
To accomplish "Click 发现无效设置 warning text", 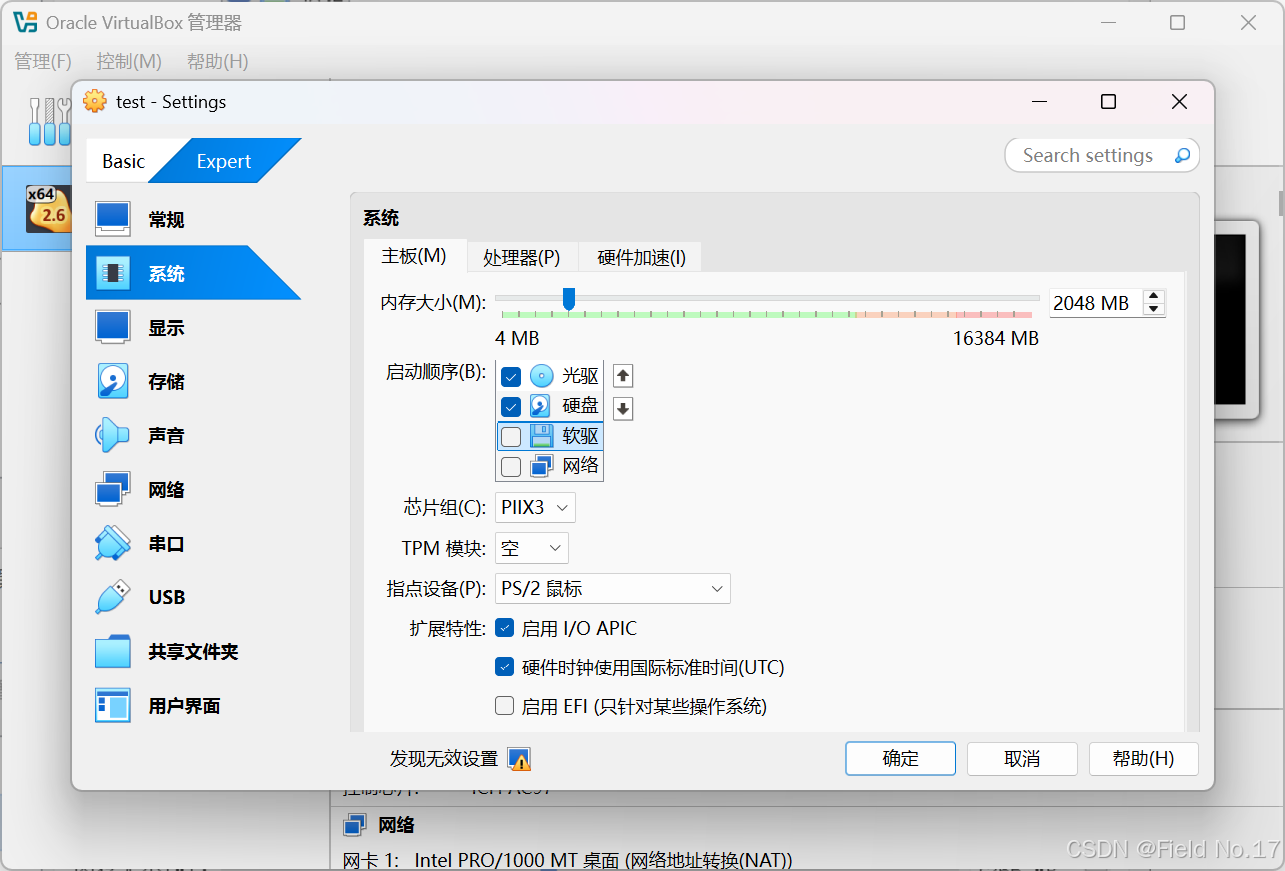I will [444, 759].
